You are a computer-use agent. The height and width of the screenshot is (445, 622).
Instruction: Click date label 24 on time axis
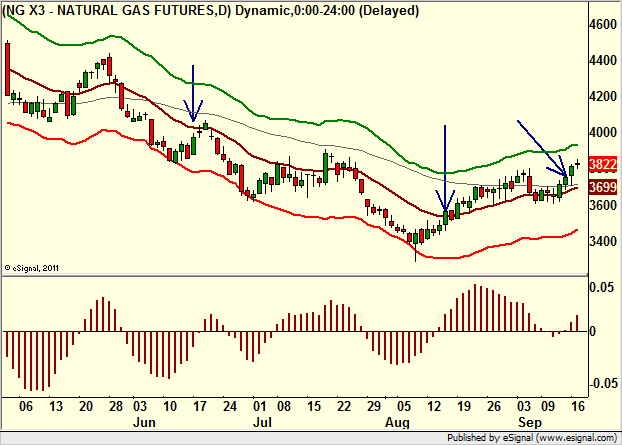pyautogui.click(x=229, y=406)
